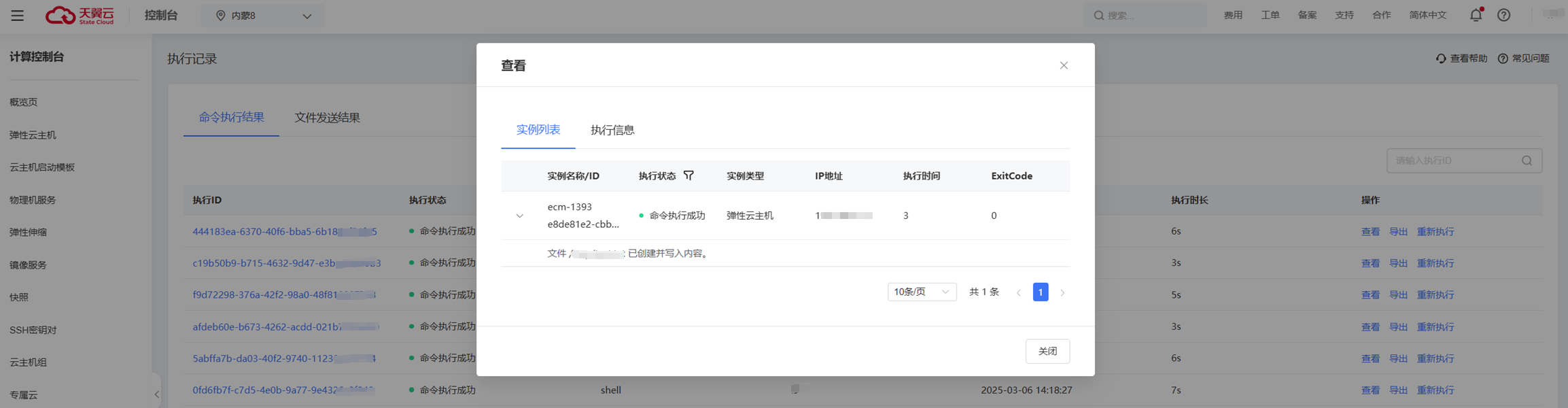This screenshot has height=408, width=1568.
Task: Click 导出 in the 5abffa7b row
Action: click(1398, 358)
